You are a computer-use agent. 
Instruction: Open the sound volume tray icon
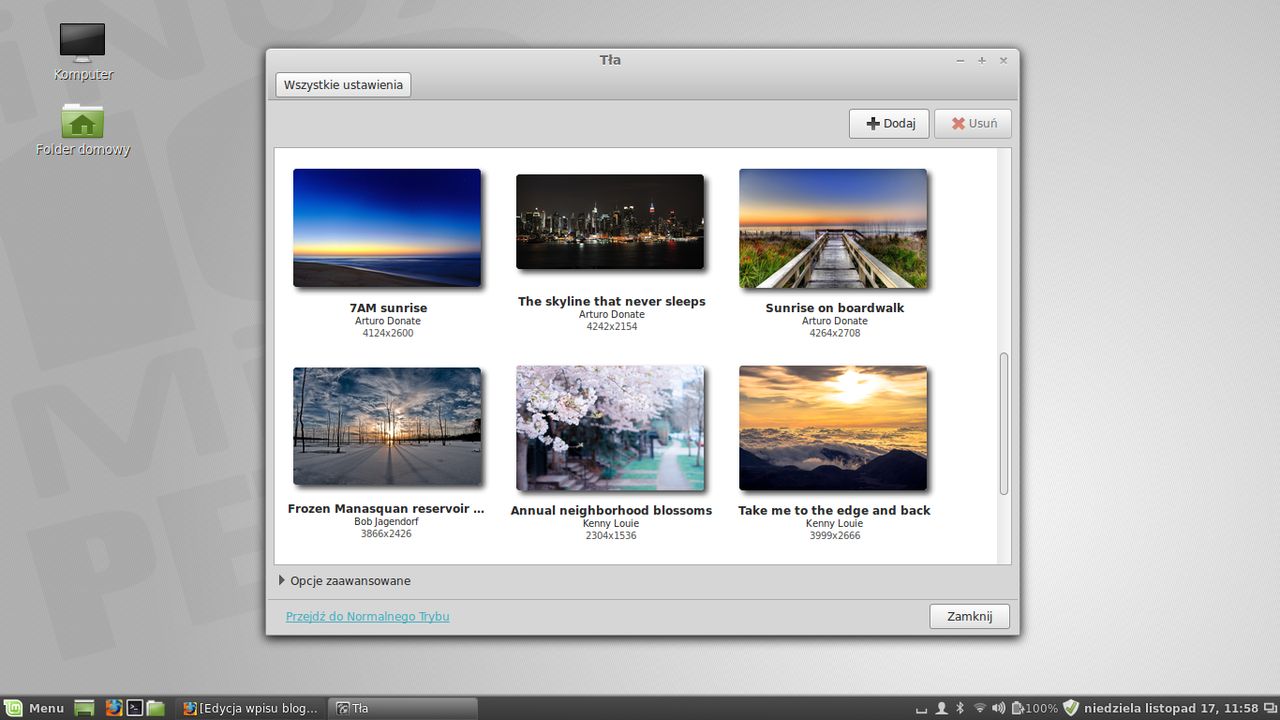coord(998,708)
